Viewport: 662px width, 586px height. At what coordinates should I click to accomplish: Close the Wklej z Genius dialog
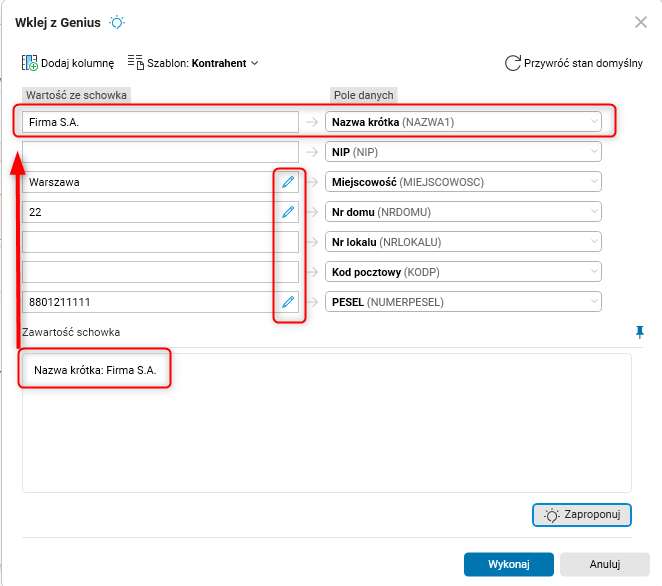(641, 22)
